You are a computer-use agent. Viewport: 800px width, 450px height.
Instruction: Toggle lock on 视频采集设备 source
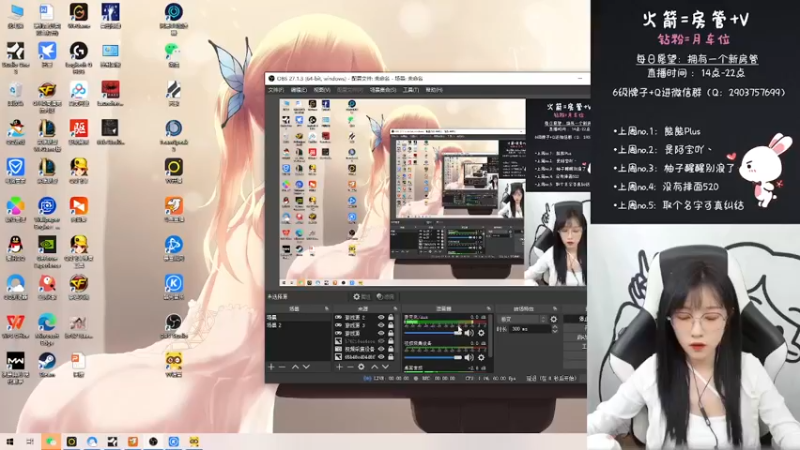coord(391,349)
